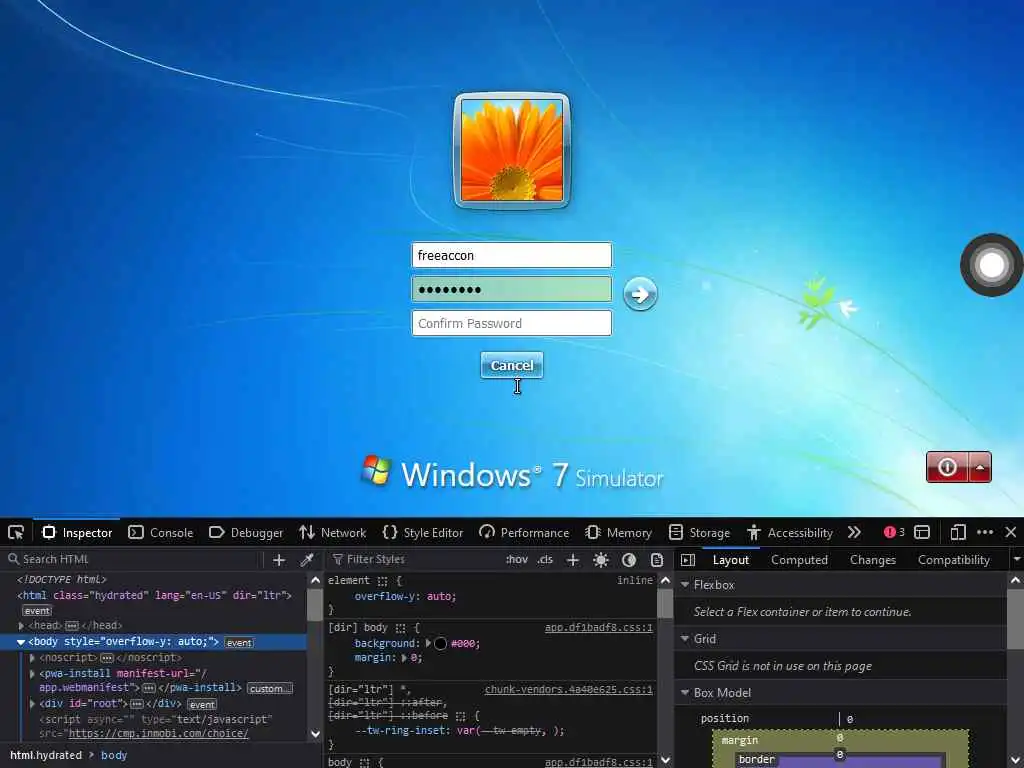The width and height of the screenshot is (1024, 768).
Task: Open the Debugger tab
Action: pos(246,533)
